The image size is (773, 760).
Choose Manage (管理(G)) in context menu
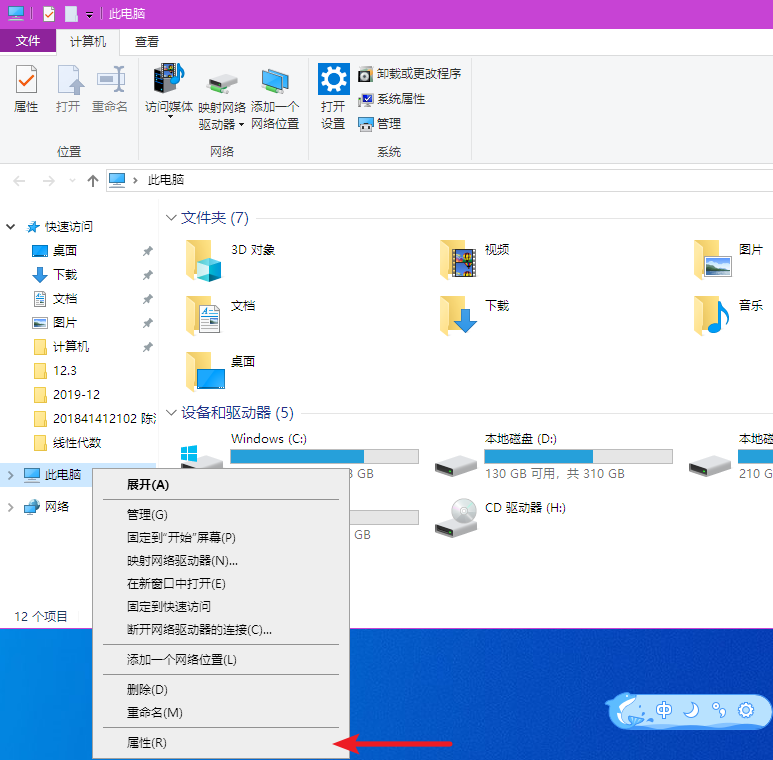point(221,515)
